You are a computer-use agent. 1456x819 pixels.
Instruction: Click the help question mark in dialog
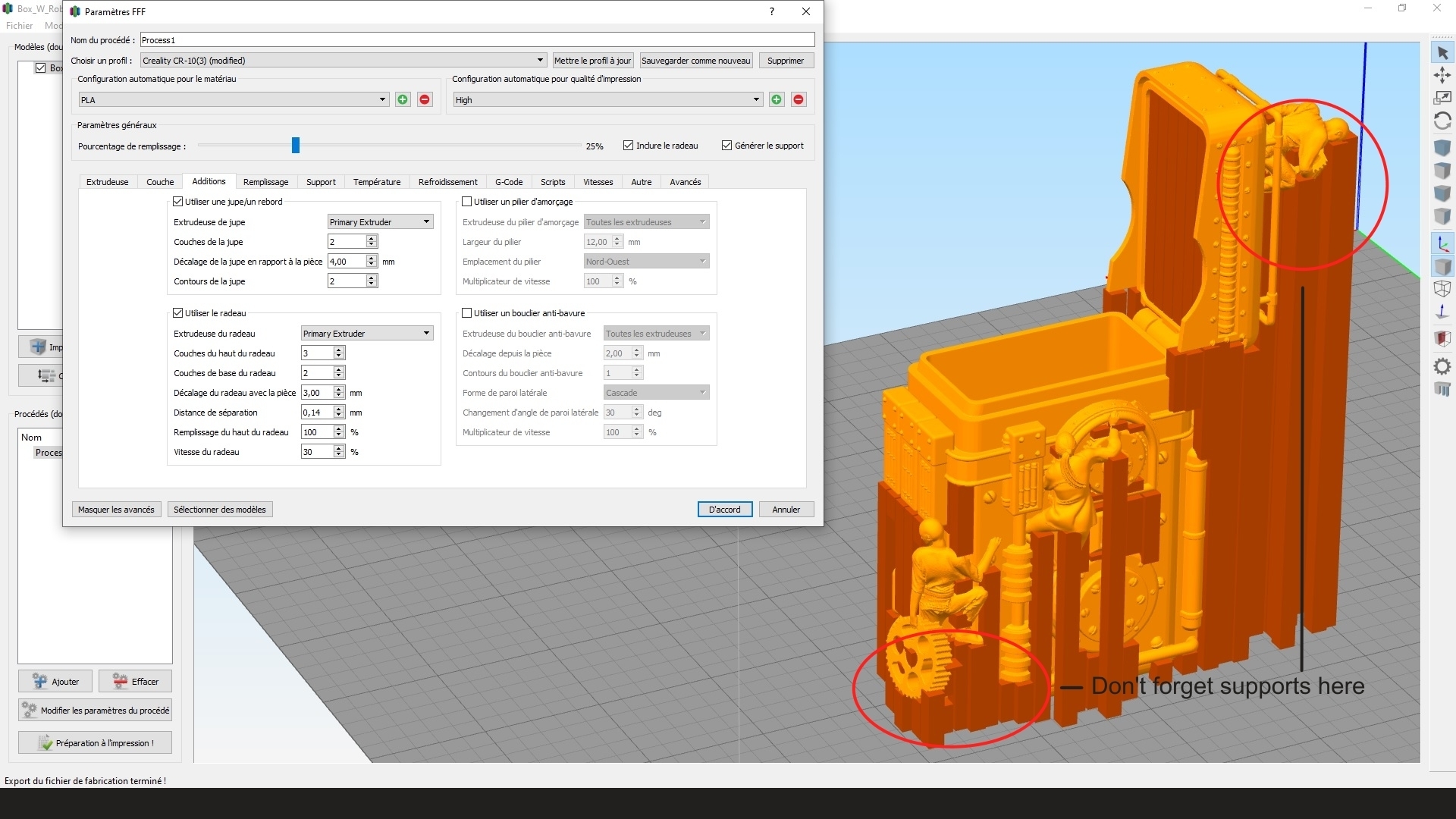coord(772,11)
